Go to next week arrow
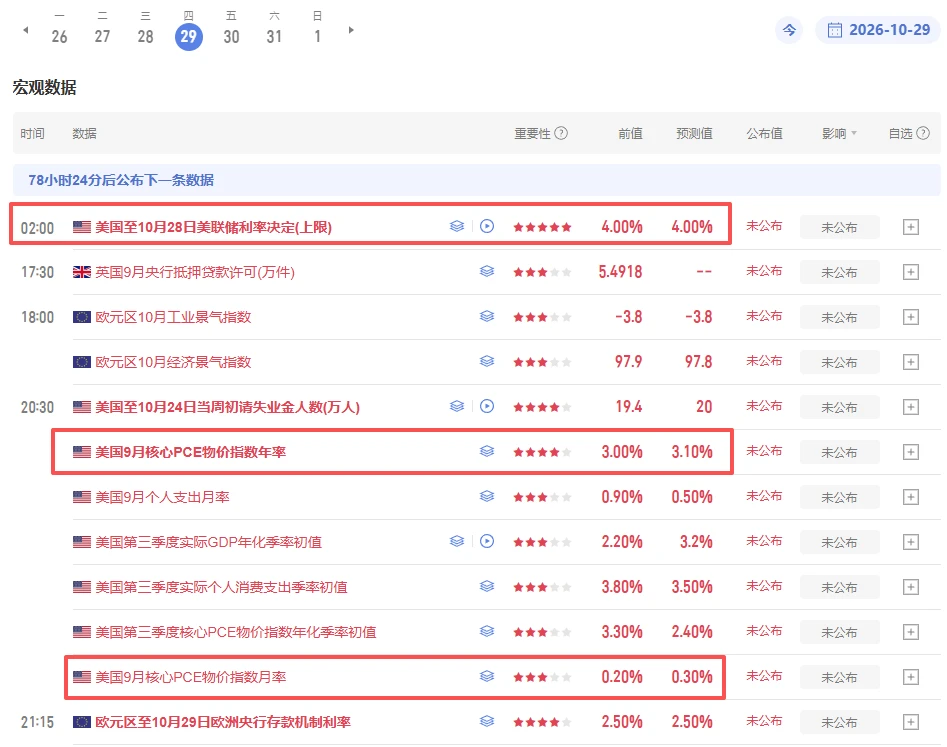The width and height of the screenshot is (947, 747). [x=351, y=30]
